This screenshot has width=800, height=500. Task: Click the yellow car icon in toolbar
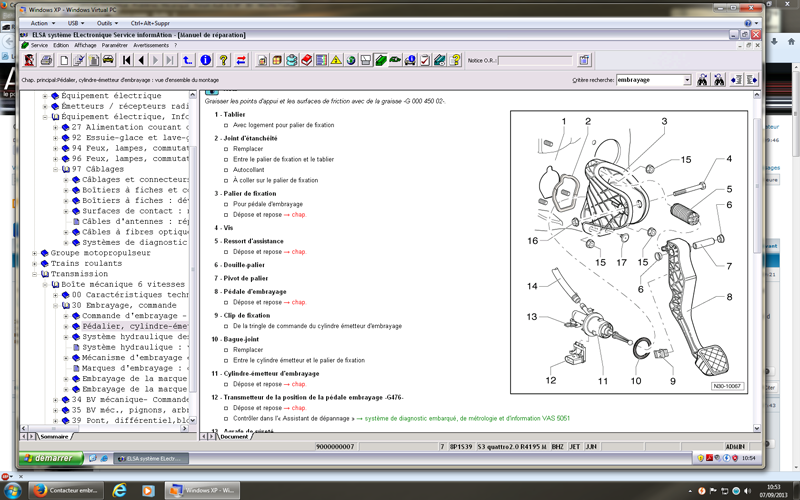pyautogui.click(x=108, y=60)
